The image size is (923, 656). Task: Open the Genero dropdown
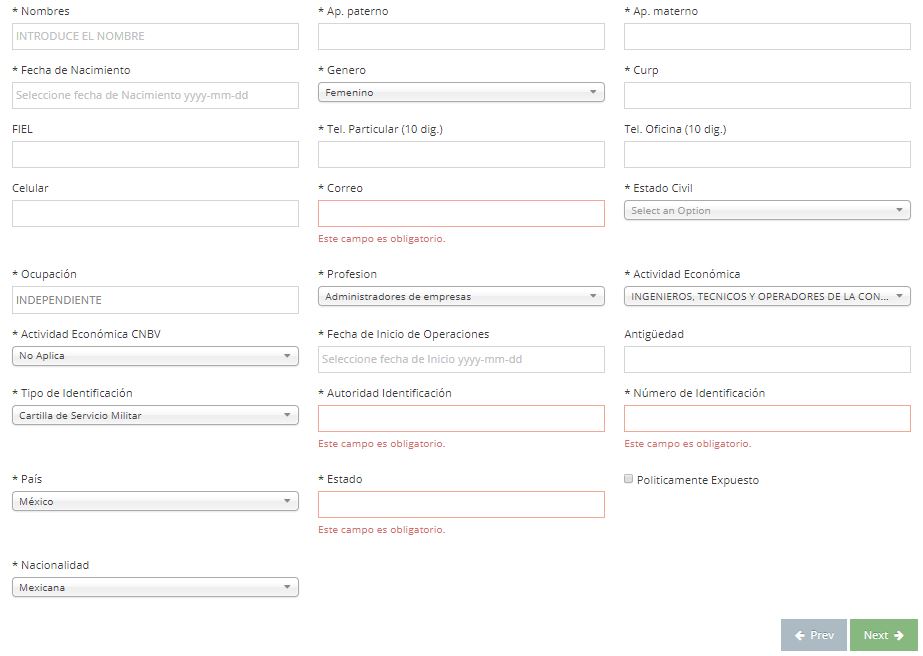click(x=461, y=93)
